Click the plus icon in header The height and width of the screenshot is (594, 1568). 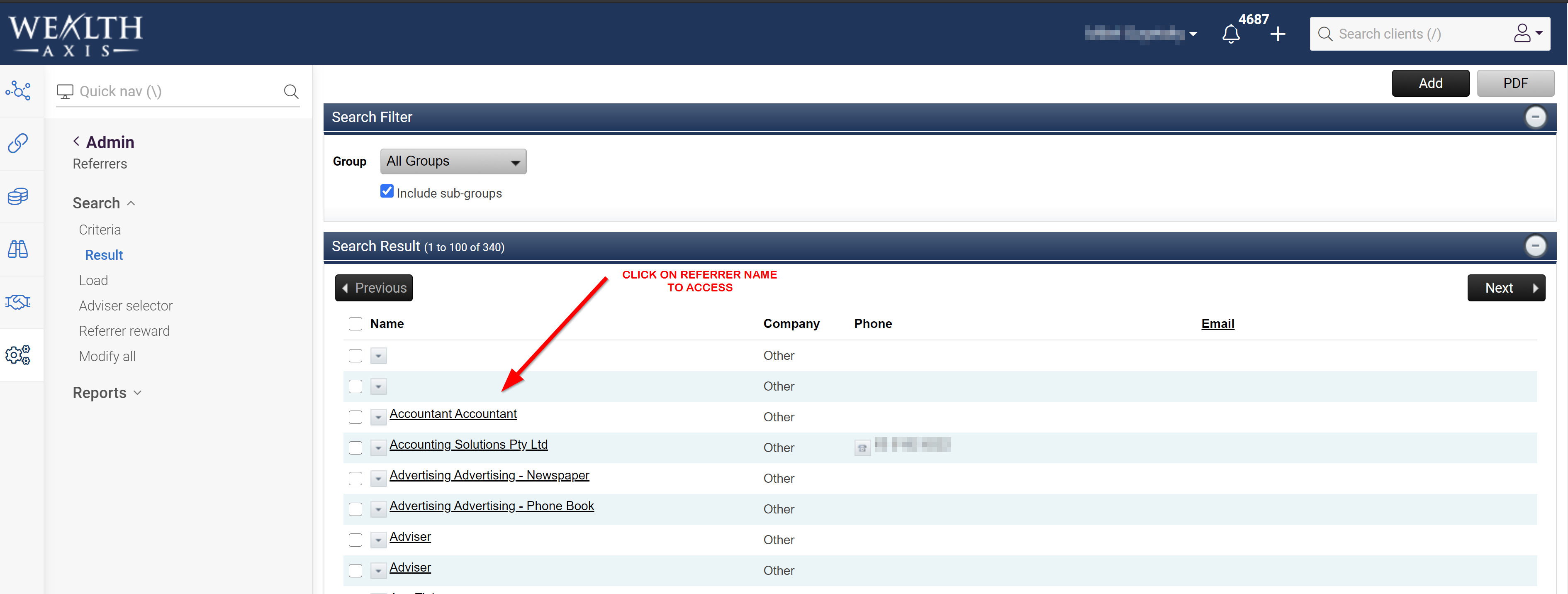tap(1278, 34)
